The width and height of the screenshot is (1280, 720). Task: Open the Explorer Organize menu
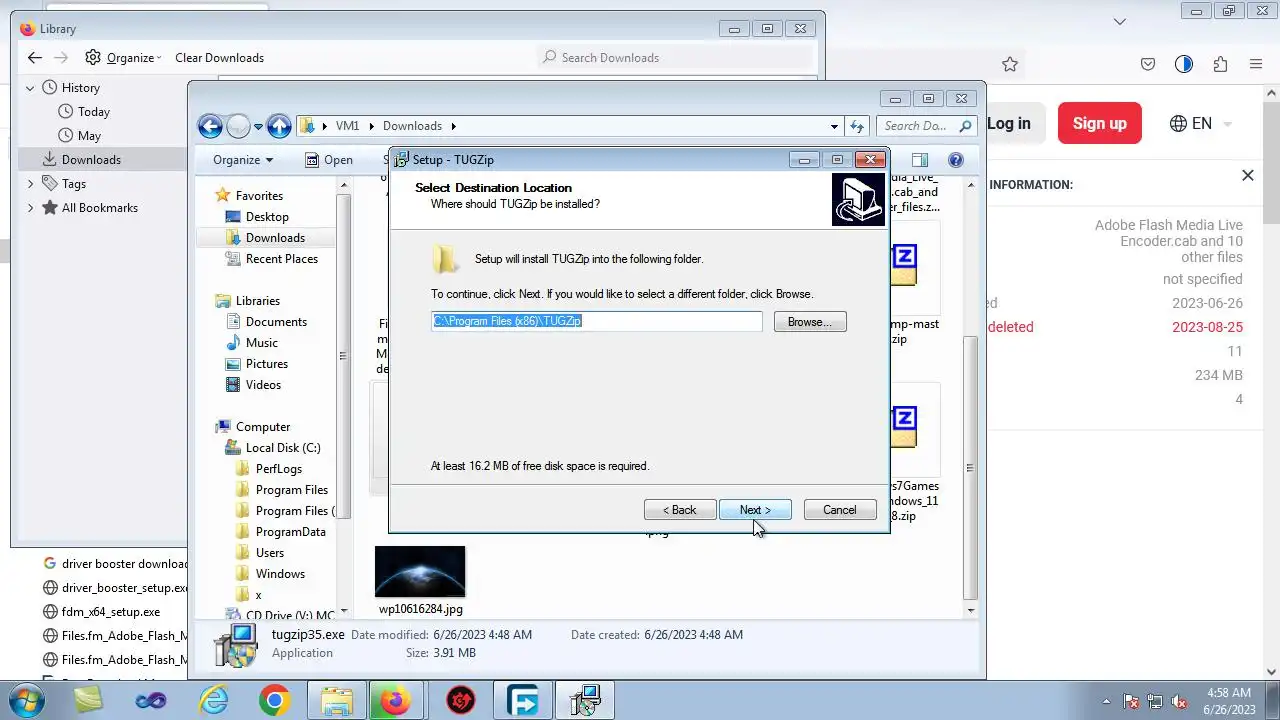click(243, 160)
